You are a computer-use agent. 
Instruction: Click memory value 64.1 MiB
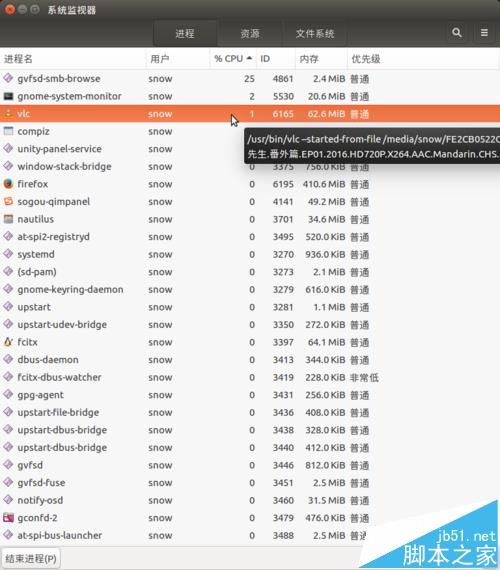pos(326,342)
